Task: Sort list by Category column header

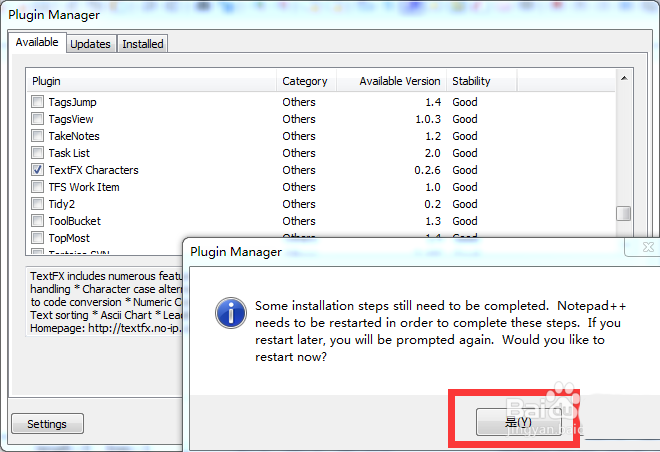Action: [x=306, y=81]
